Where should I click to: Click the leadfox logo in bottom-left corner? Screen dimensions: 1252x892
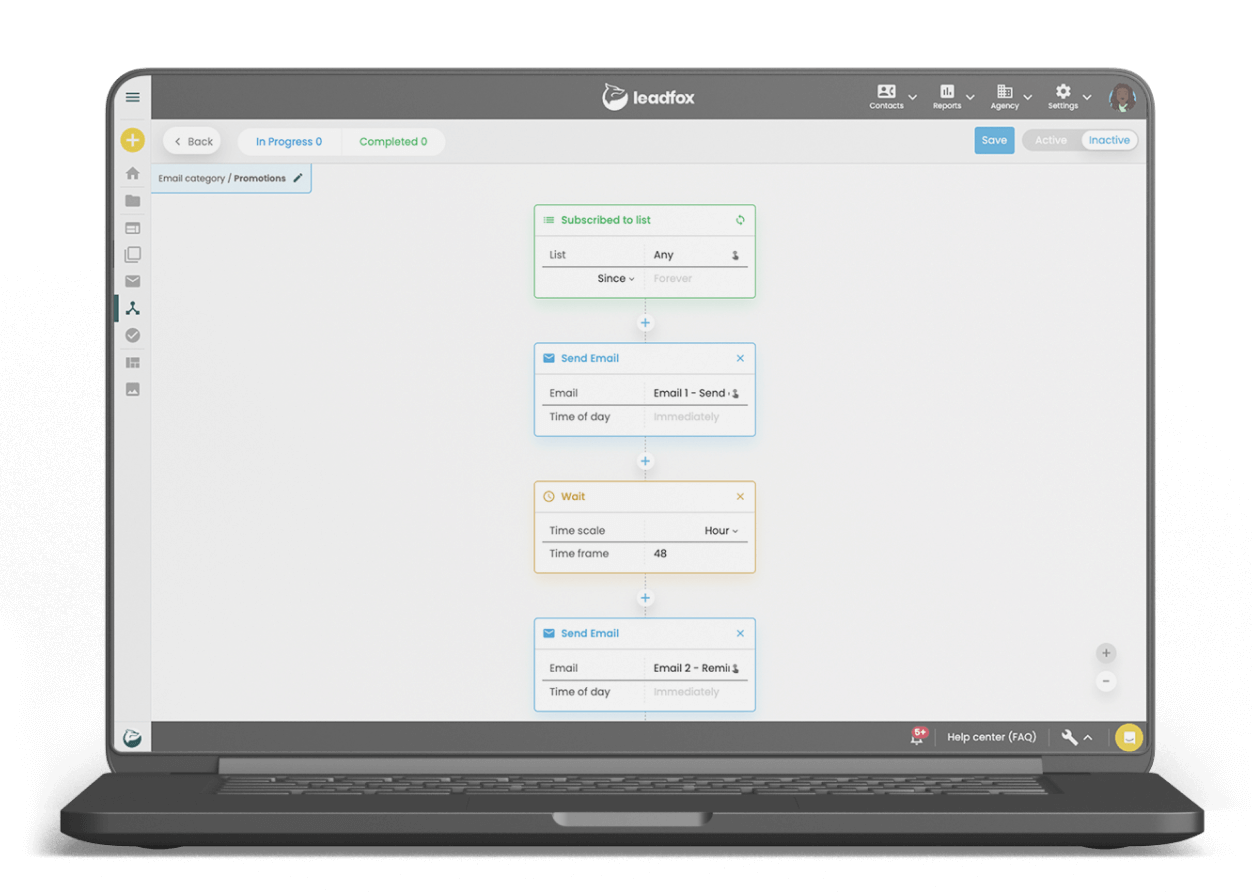point(132,738)
